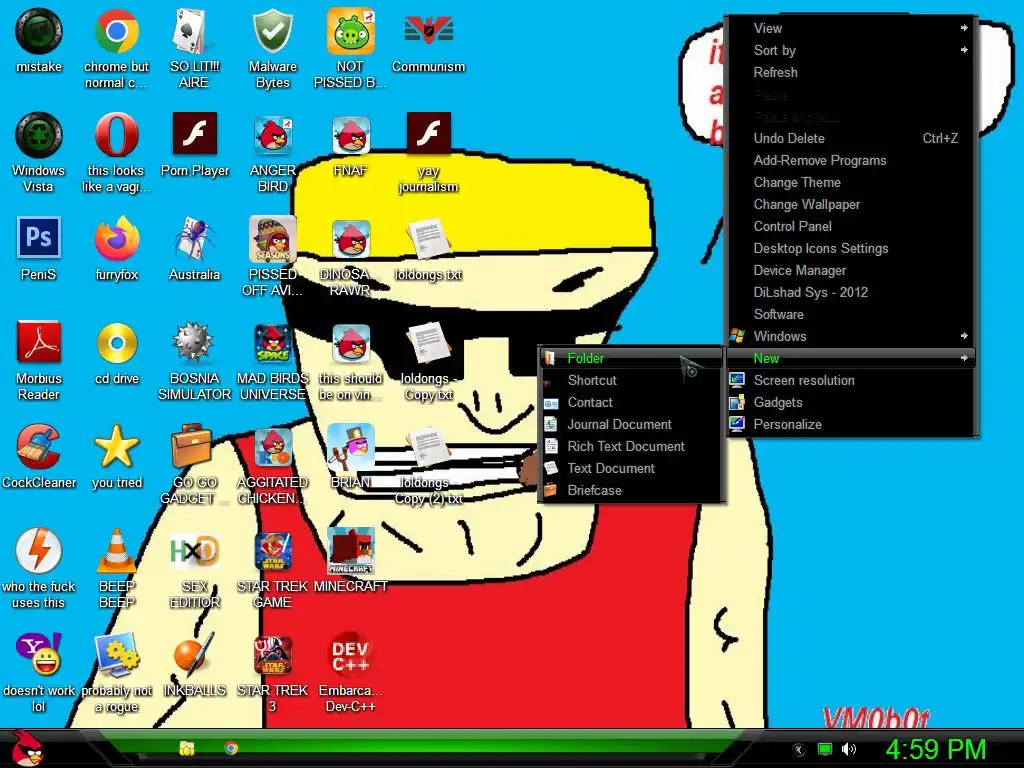The width and height of the screenshot is (1024, 768).
Task: Select the 'cd drive' disc icon
Action: point(116,342)
